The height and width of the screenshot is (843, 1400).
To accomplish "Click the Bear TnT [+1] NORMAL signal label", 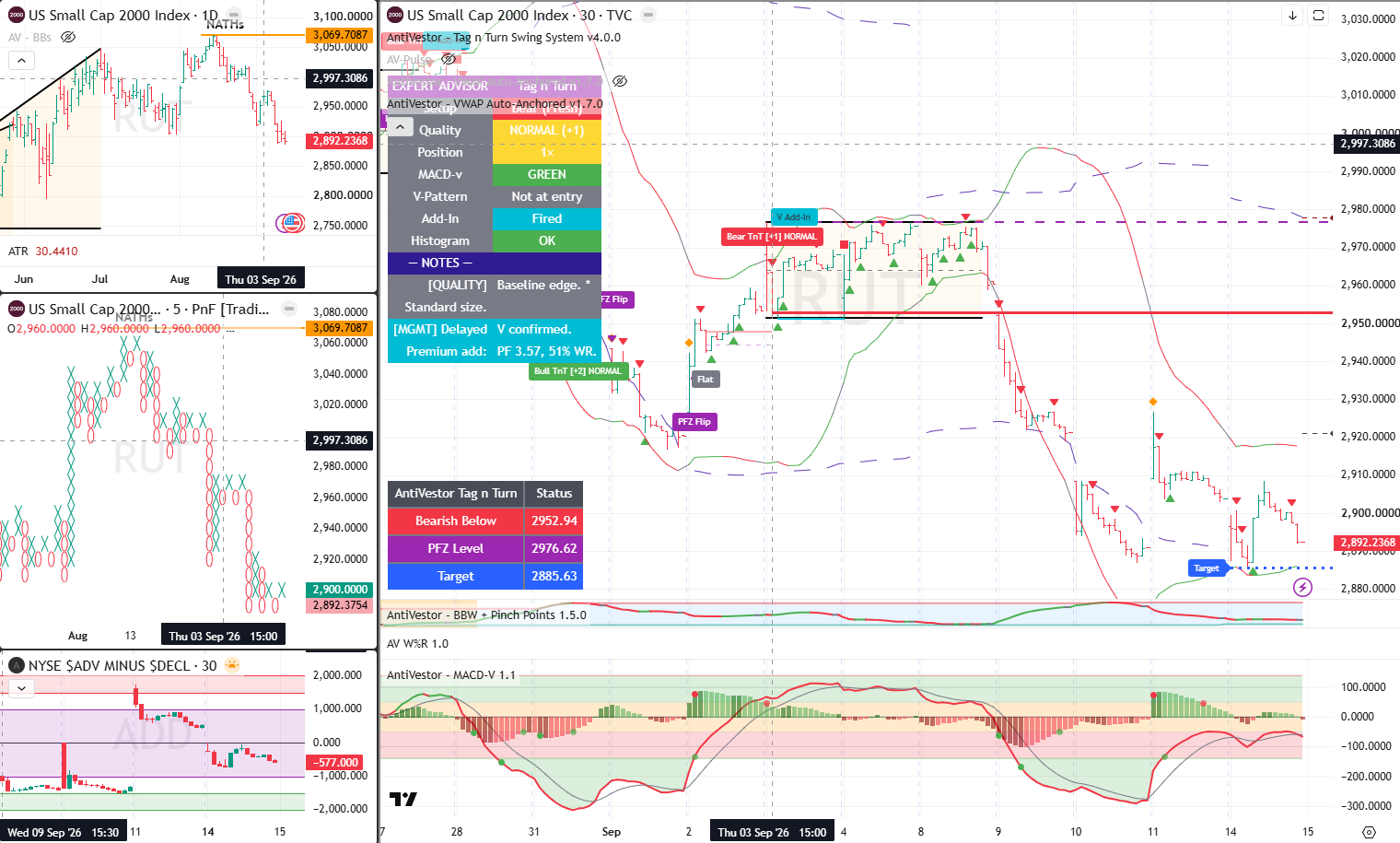I will (x=771, y=237).
